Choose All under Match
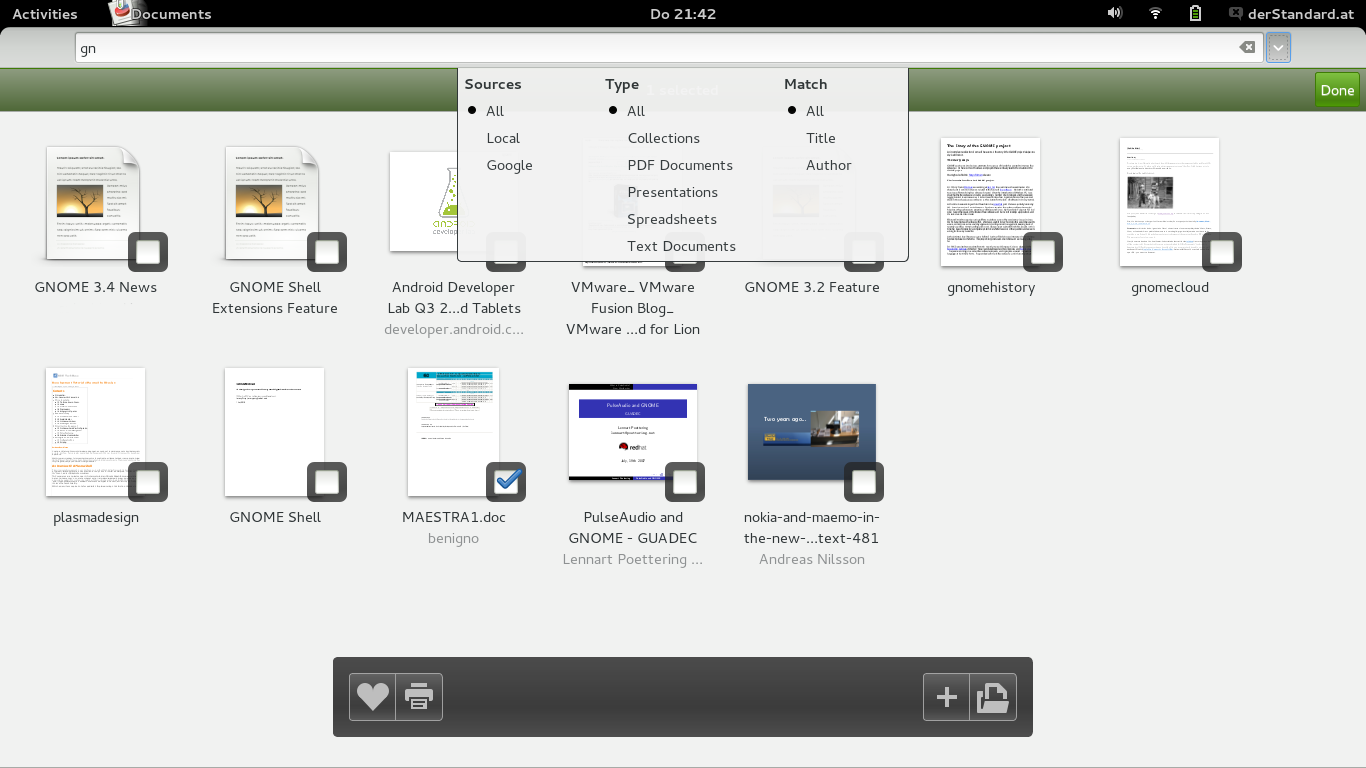 click(815, 111)
